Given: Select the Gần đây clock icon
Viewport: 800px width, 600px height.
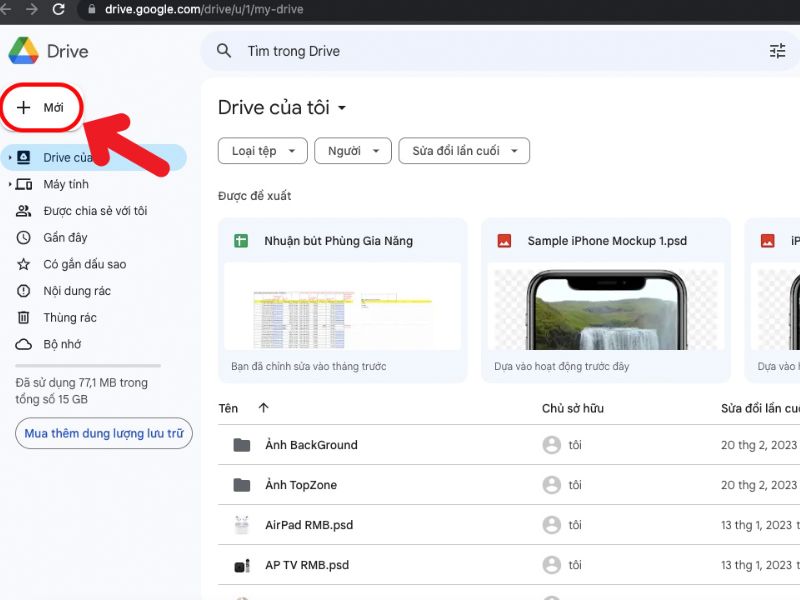Looking at the screenshot, I should click(x=23, y=237).
